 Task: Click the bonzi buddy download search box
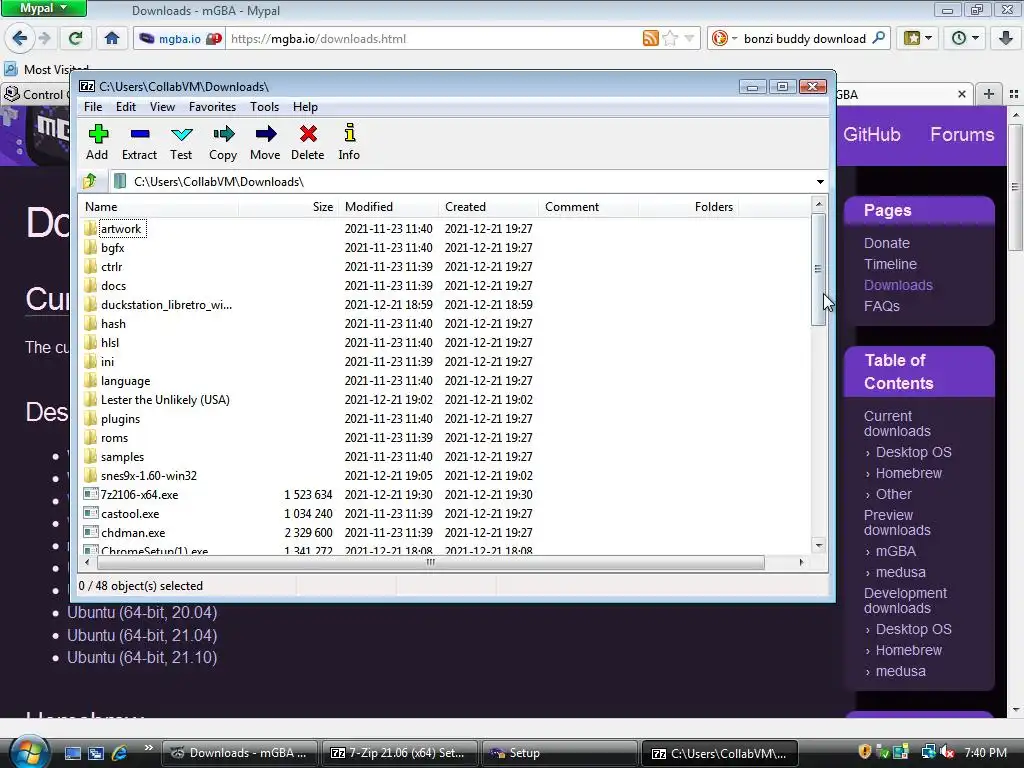(805, 39)
